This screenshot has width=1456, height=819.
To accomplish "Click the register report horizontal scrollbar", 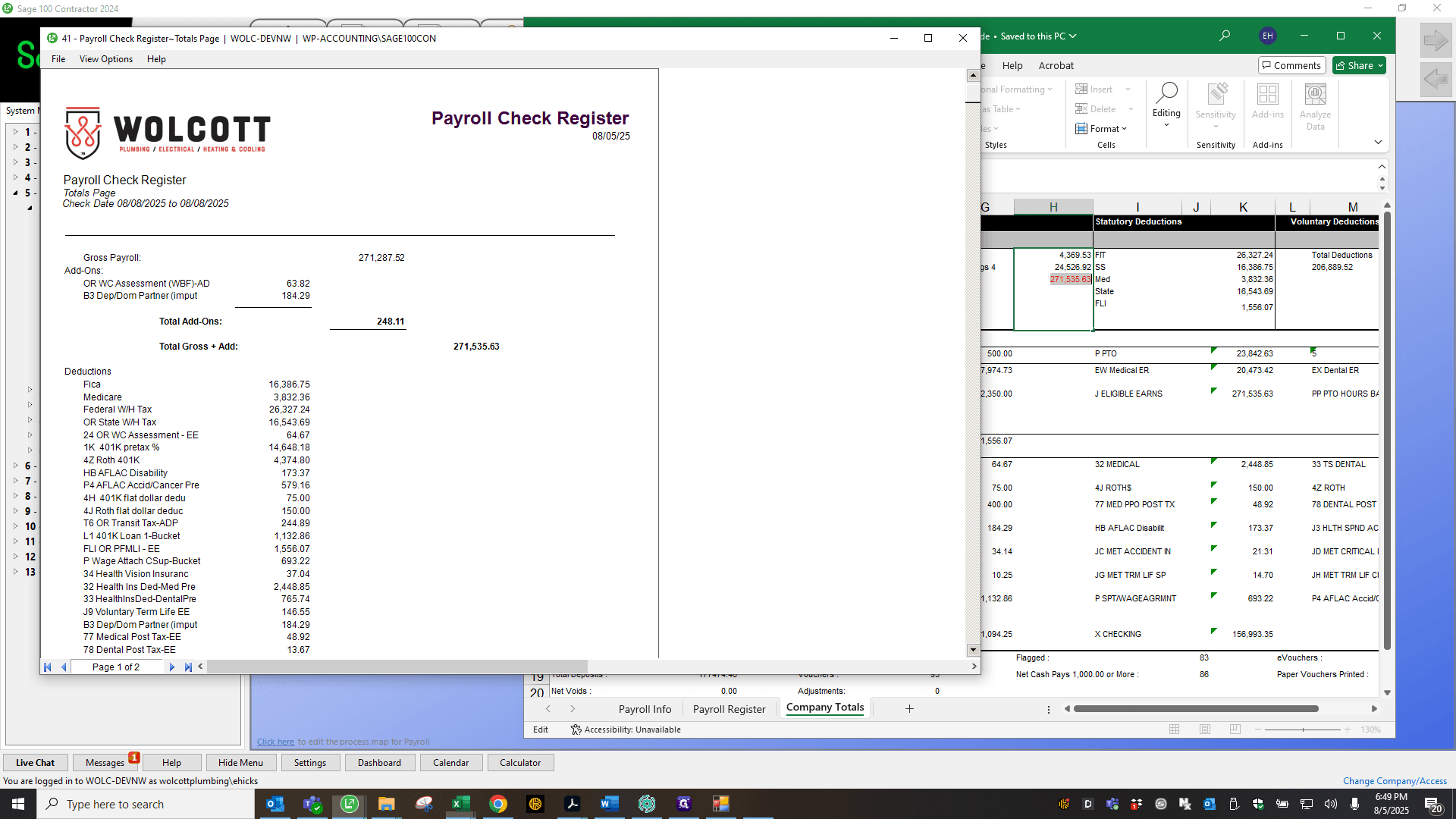I will [397, 667].
